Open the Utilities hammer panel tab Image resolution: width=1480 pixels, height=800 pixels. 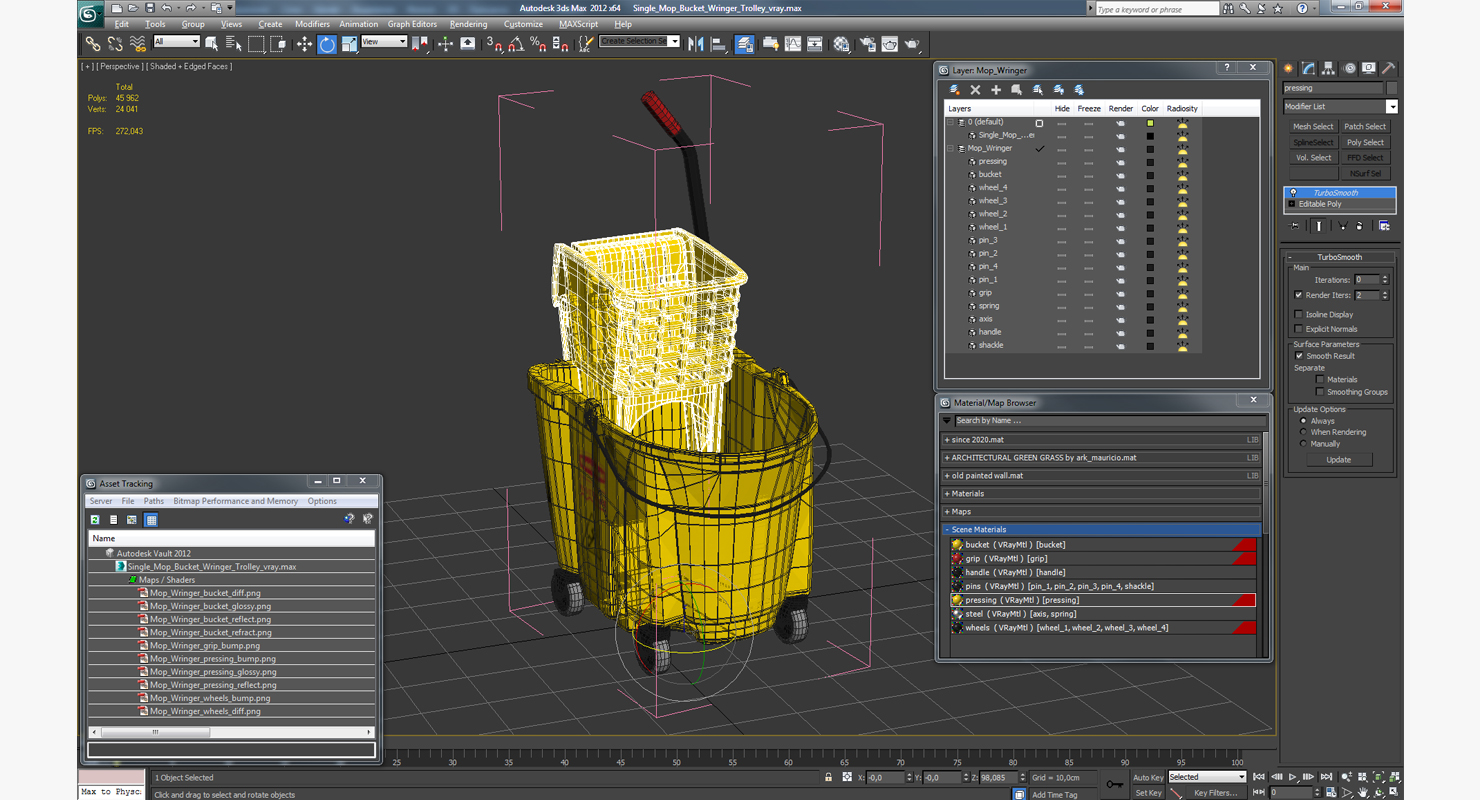coord(1389,69)
